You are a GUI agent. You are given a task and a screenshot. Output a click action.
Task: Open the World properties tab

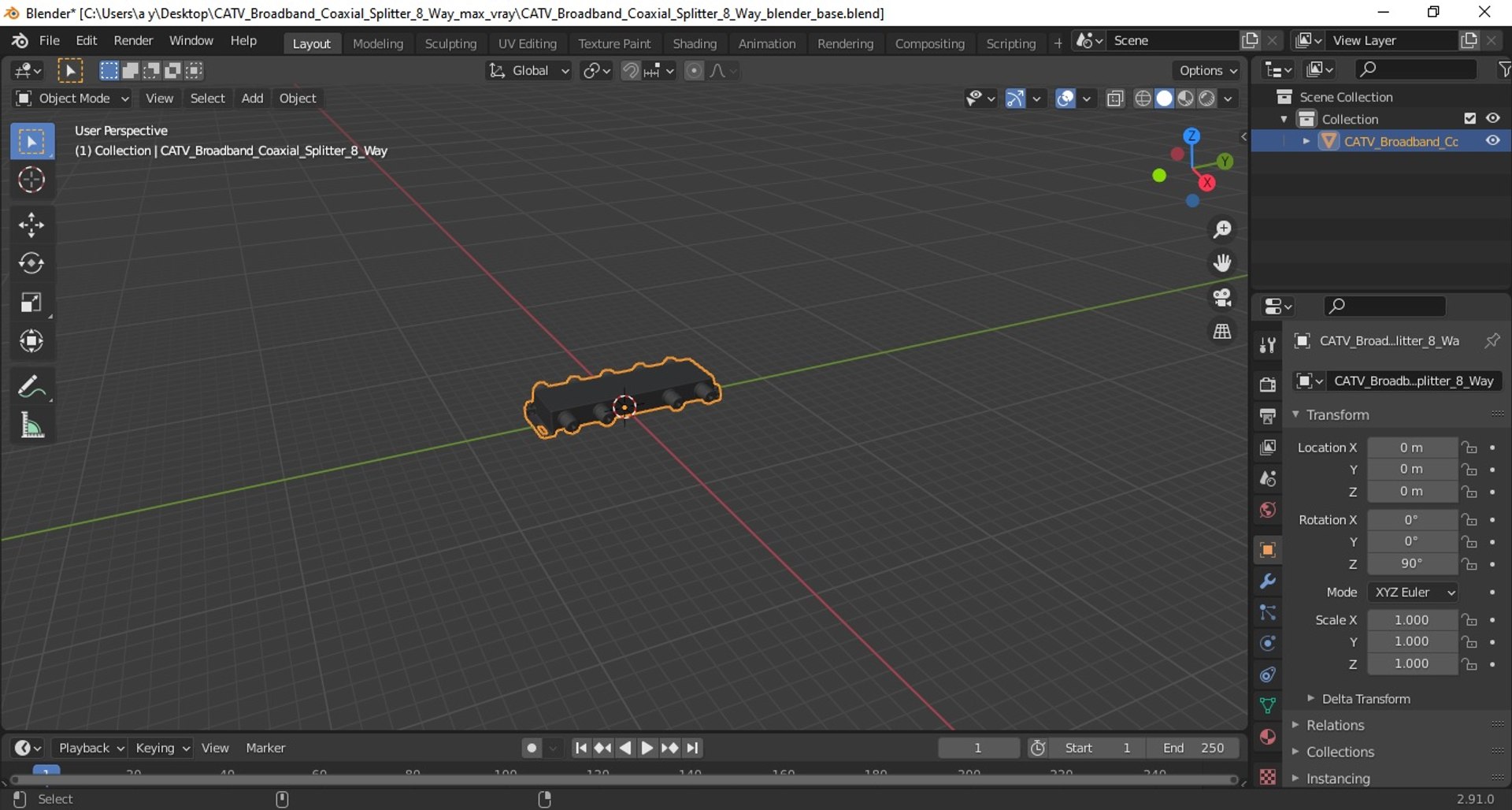pos(1267,510)
